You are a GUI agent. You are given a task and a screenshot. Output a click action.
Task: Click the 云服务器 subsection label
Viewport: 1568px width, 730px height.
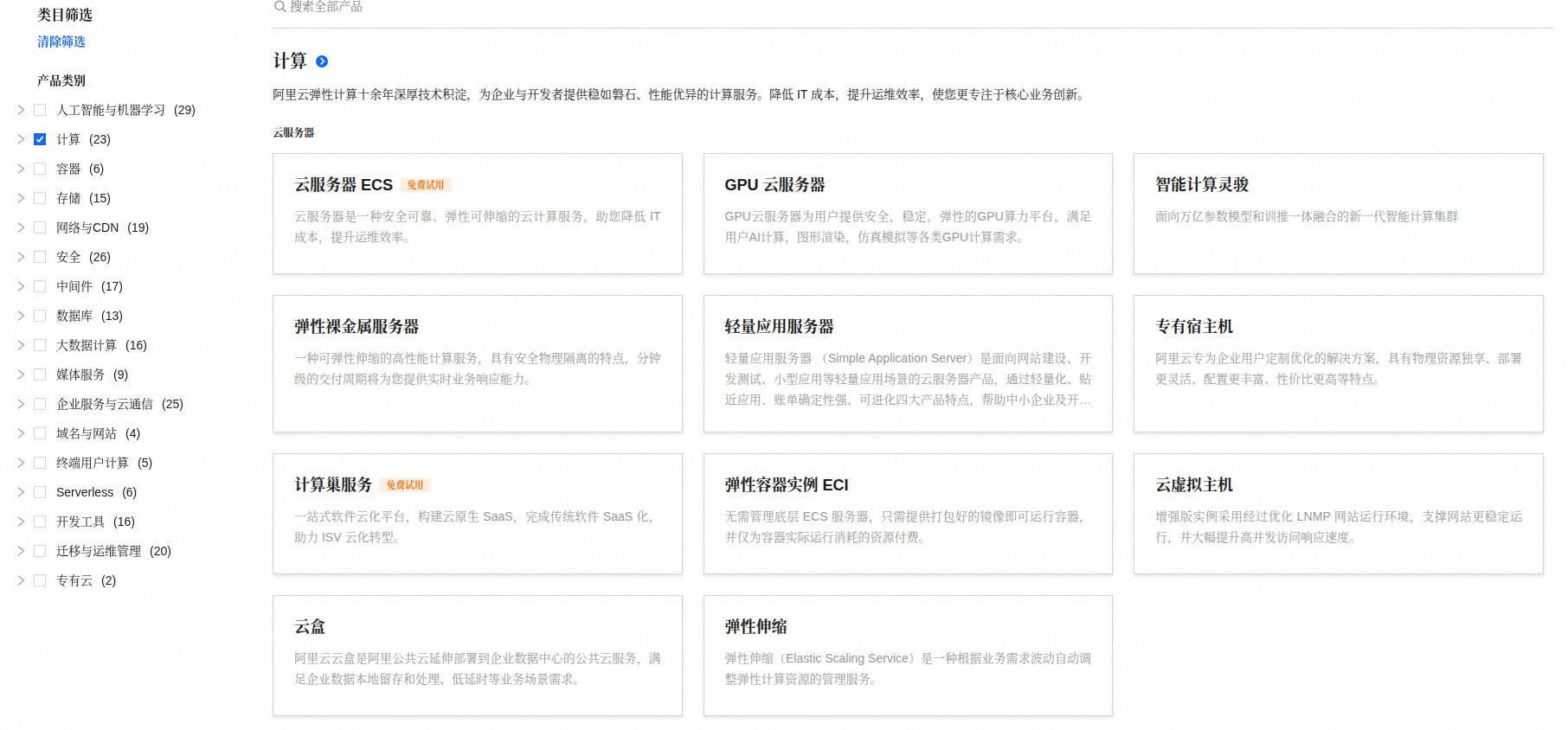click(294, 132)
